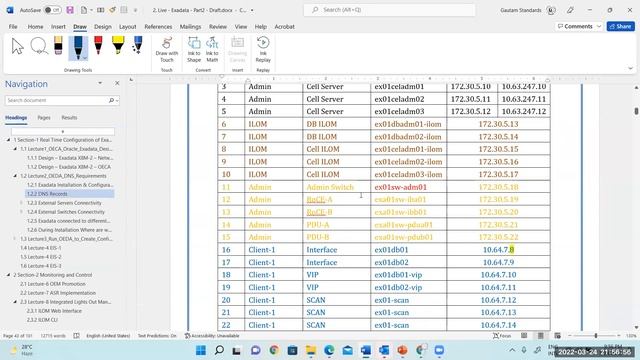Switch to Web Layout view
Viewport: 640px width, 360px height.
pos(557,336)
